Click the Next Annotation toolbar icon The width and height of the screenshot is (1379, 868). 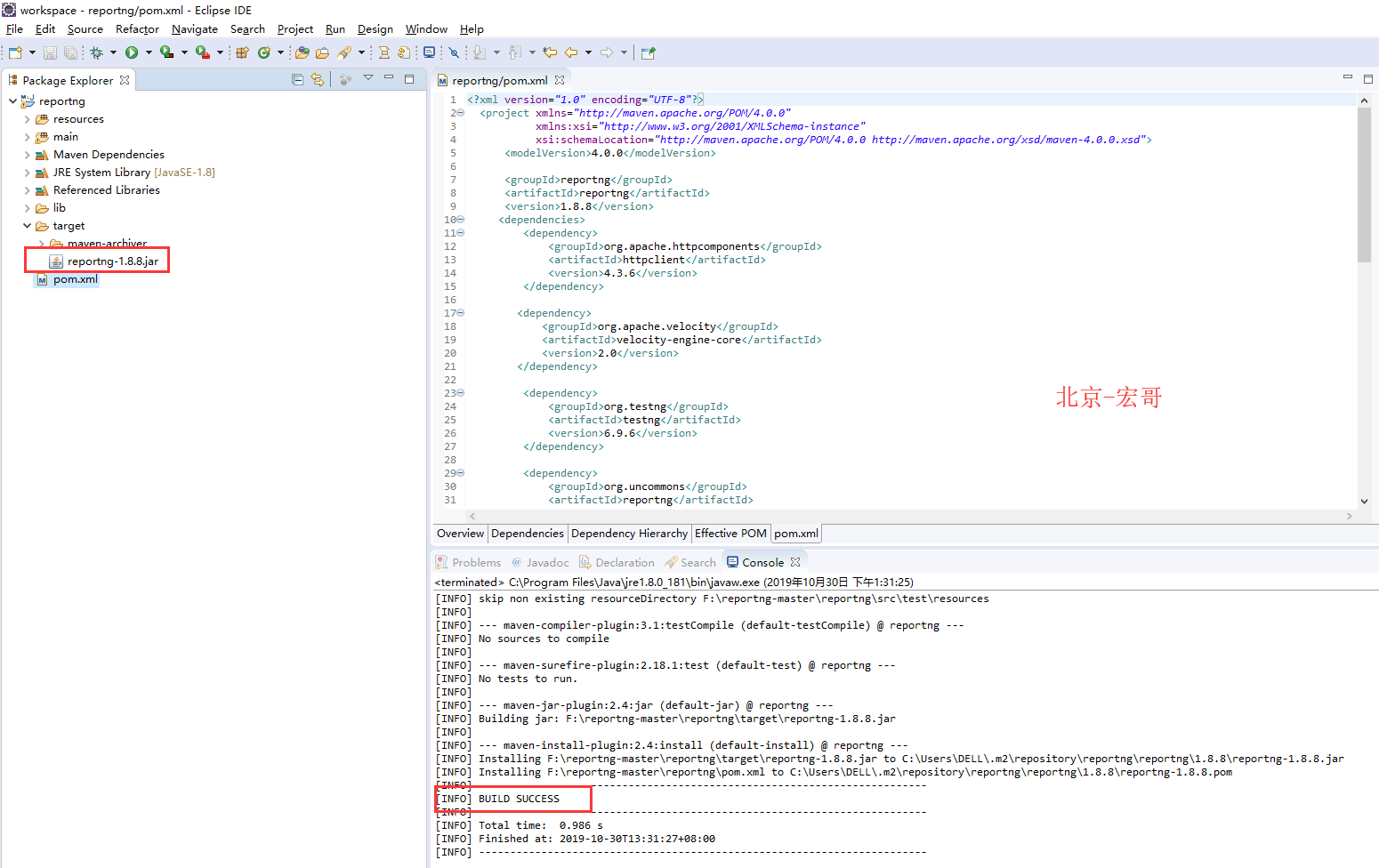(480, 52)
